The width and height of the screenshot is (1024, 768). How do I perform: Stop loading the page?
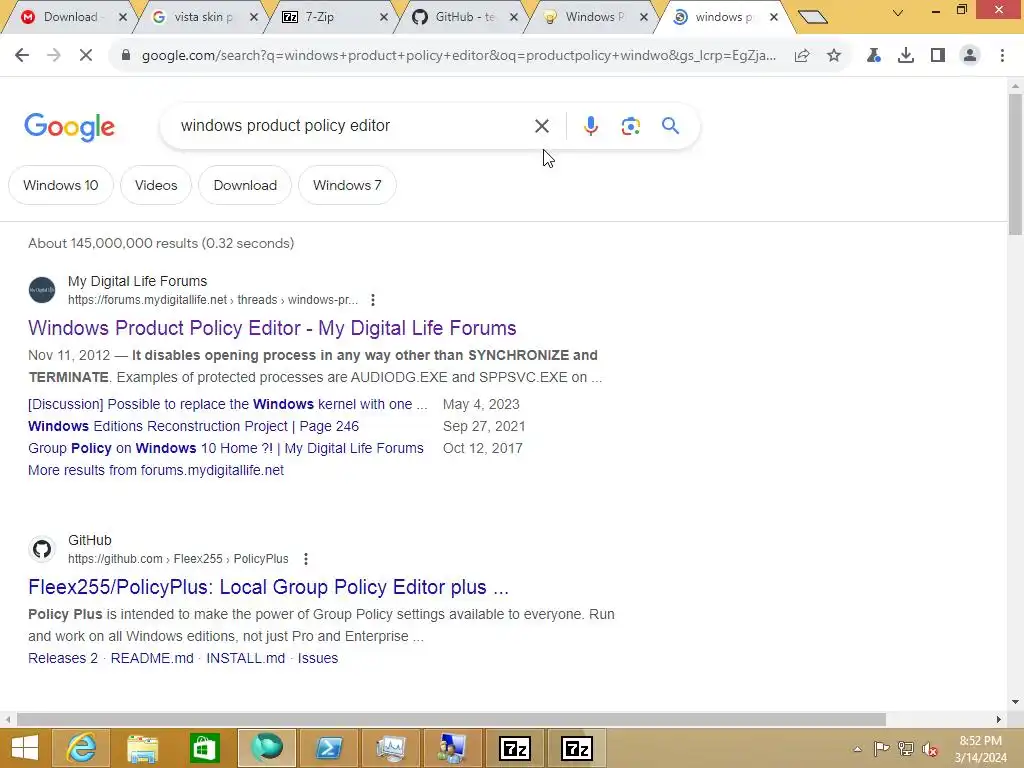(x=86, y=56)
